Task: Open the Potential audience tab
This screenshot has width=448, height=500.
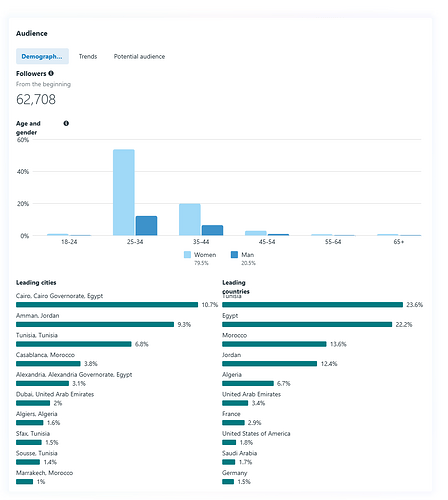Action: coord(139,56)
